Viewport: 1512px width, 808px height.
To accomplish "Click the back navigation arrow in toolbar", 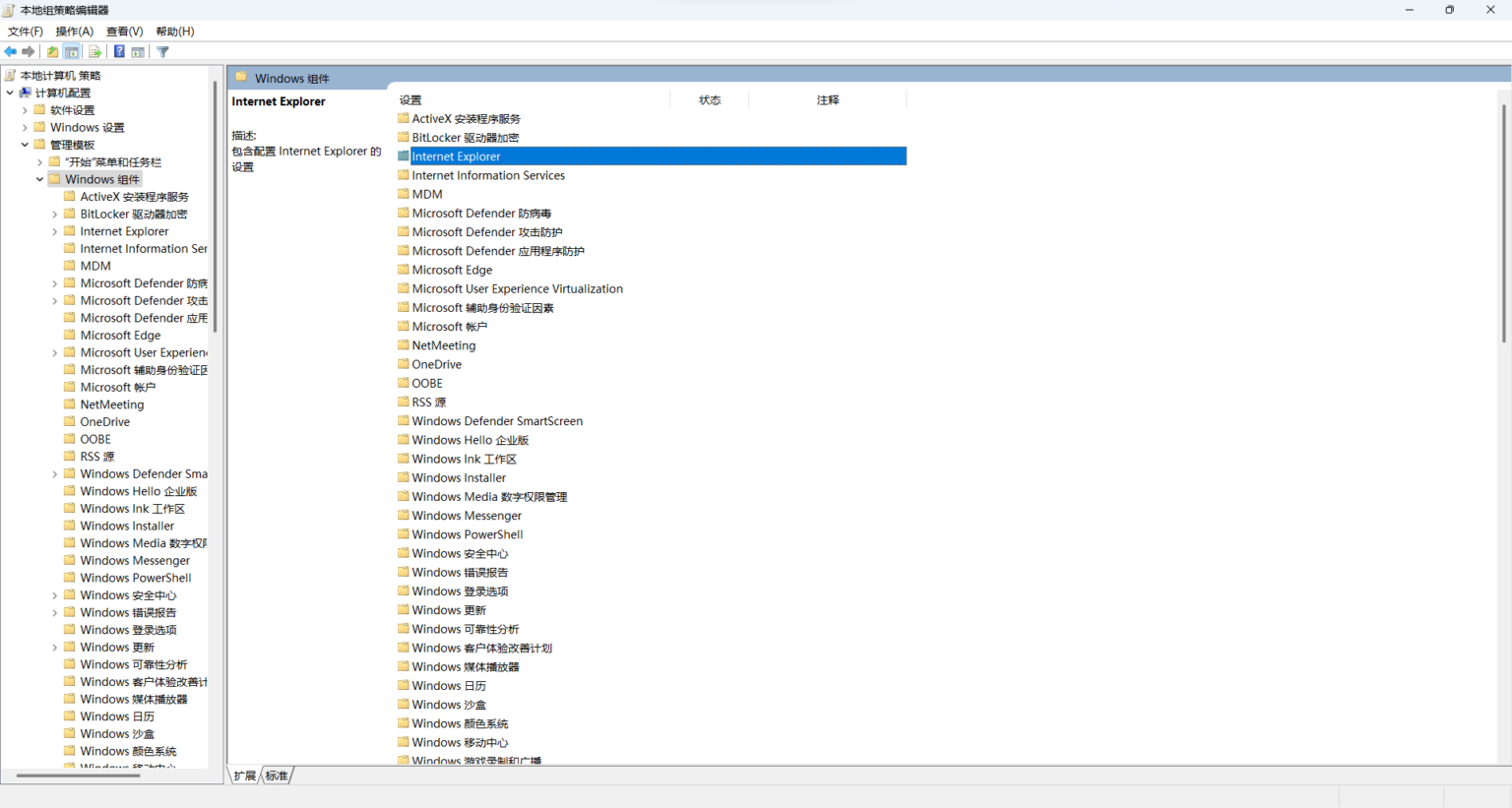I will (x=10, y=51).
